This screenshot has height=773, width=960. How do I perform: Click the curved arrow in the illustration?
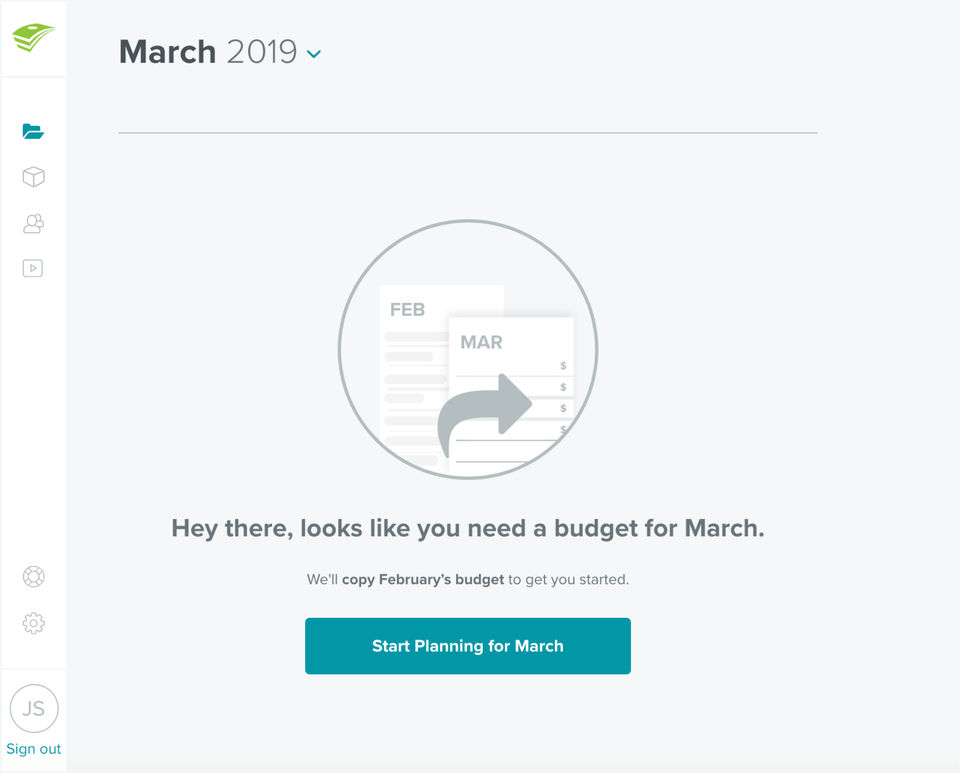coord(483,410)
